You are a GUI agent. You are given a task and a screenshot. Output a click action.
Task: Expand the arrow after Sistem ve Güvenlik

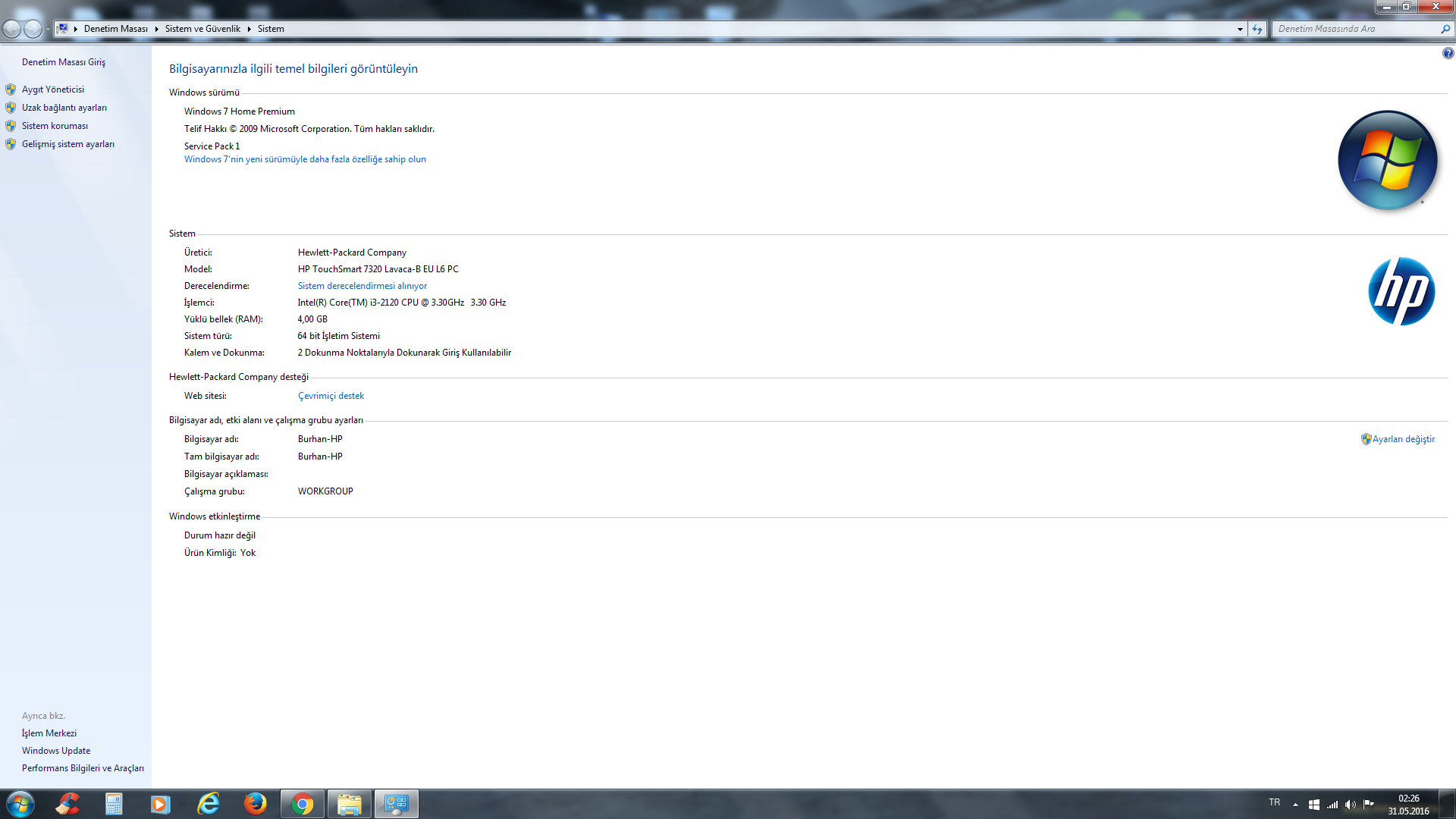click(x=249, y=29)
